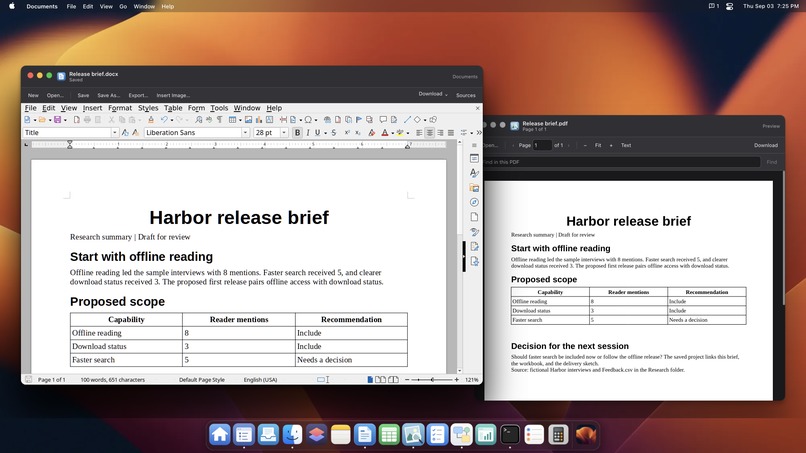The image size is (806, 453).
Task: Open the sidebar Navigator compass icon
Action: (x=474, y=202)
